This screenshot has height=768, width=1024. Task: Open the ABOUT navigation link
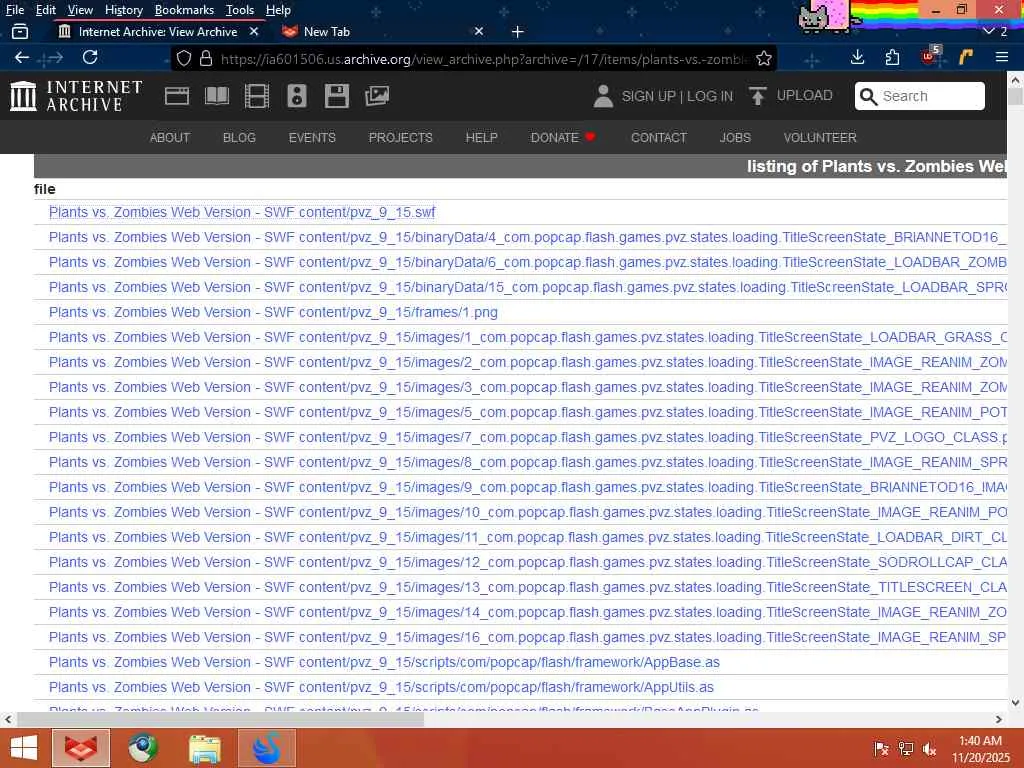point(170,138)
